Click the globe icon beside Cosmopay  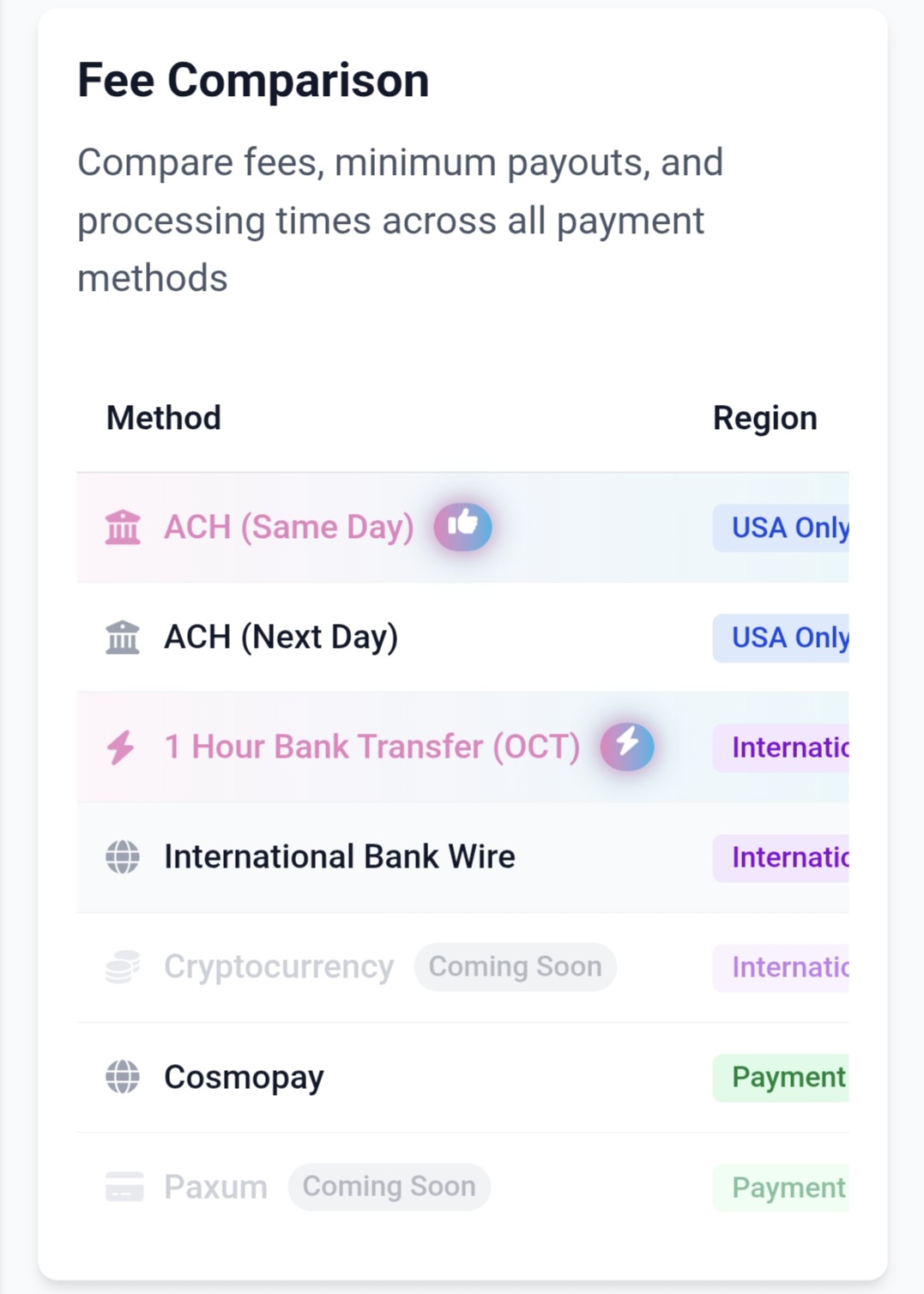(123, 1077)
